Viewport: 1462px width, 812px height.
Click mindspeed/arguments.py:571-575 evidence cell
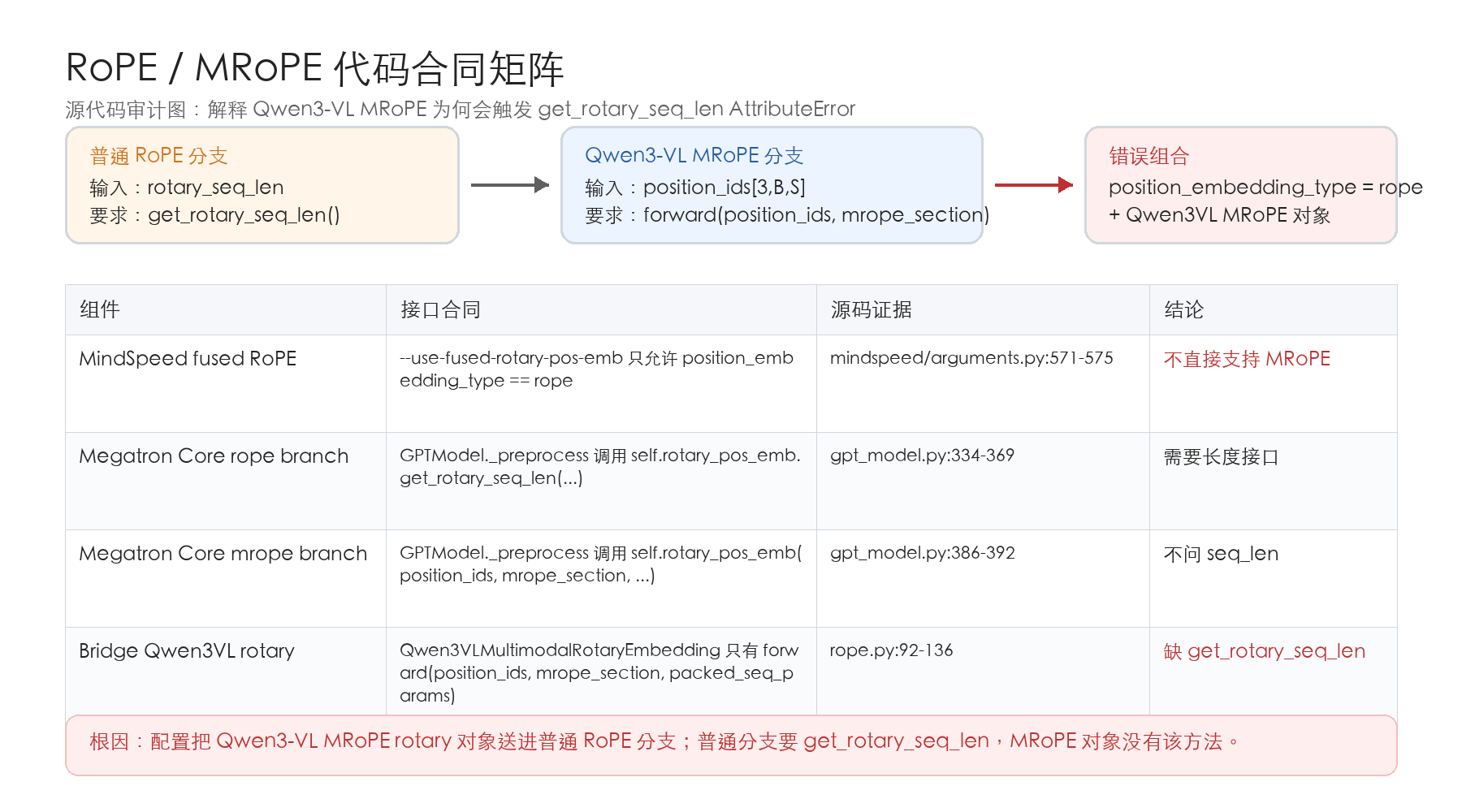pos(983,383)
